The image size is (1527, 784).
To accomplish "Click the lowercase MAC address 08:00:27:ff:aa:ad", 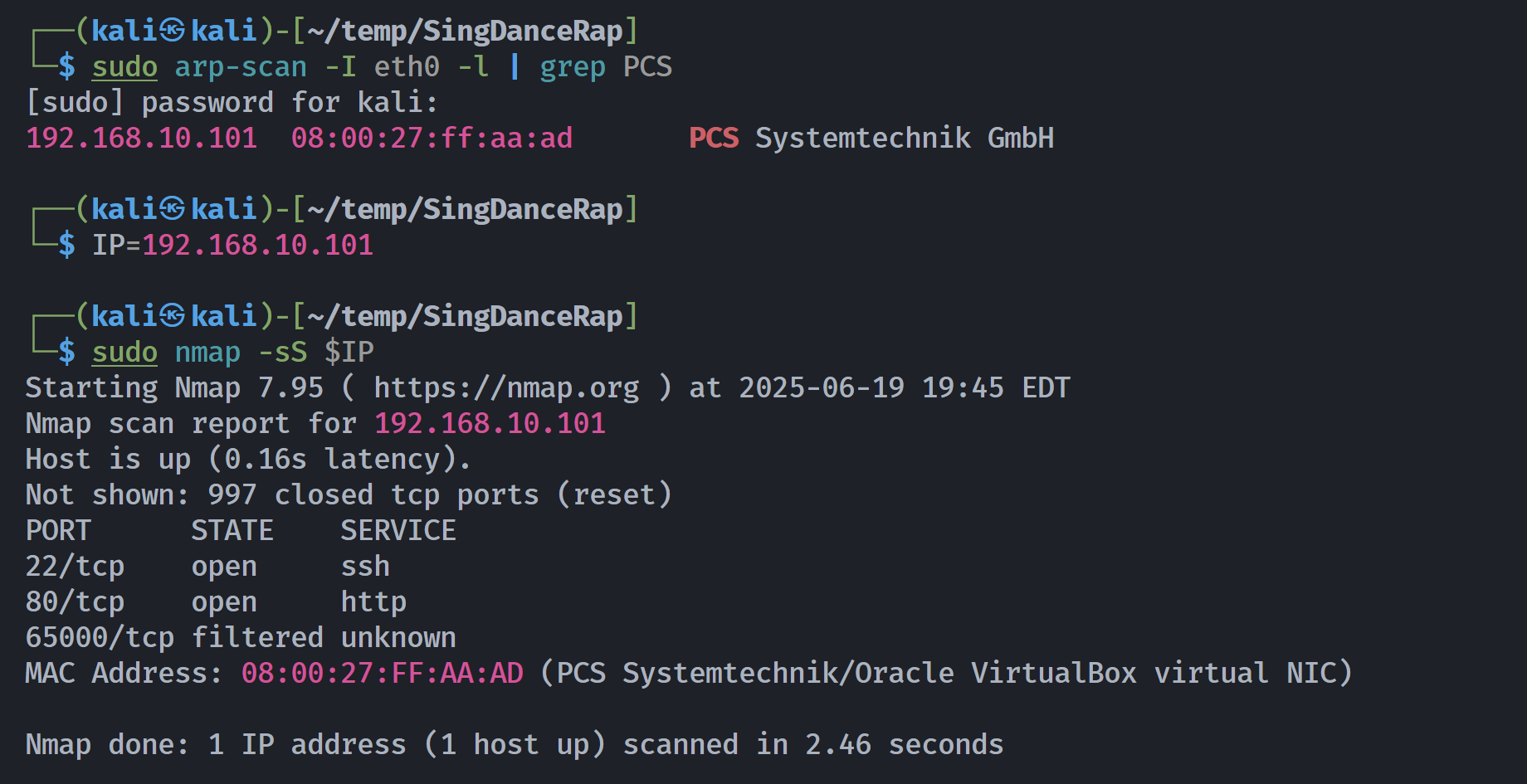I will click(432, 138).
